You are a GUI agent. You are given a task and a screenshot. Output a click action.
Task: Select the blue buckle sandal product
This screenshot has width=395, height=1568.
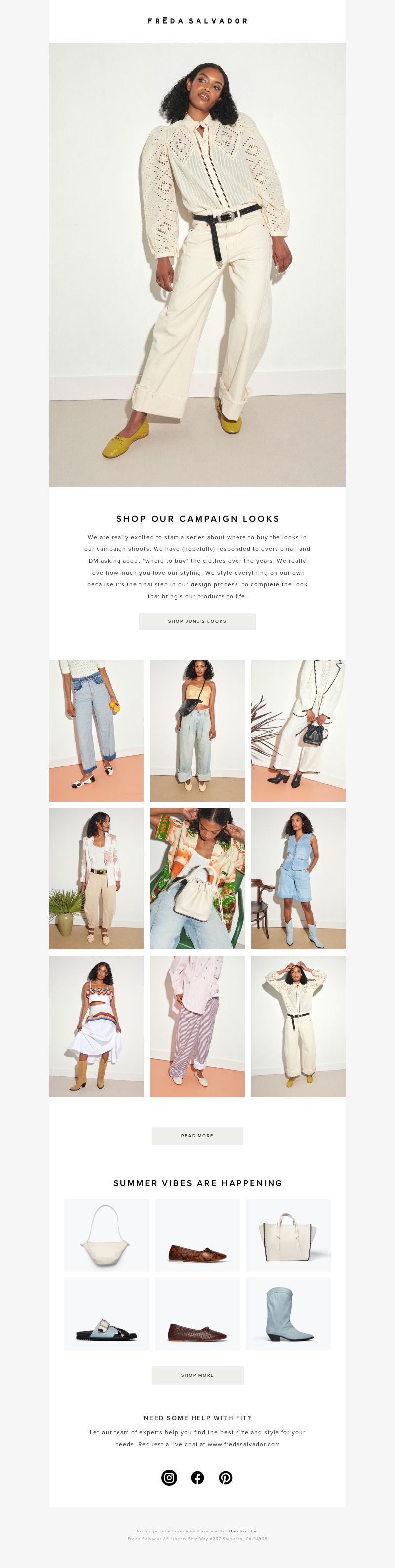[107, 1313]
